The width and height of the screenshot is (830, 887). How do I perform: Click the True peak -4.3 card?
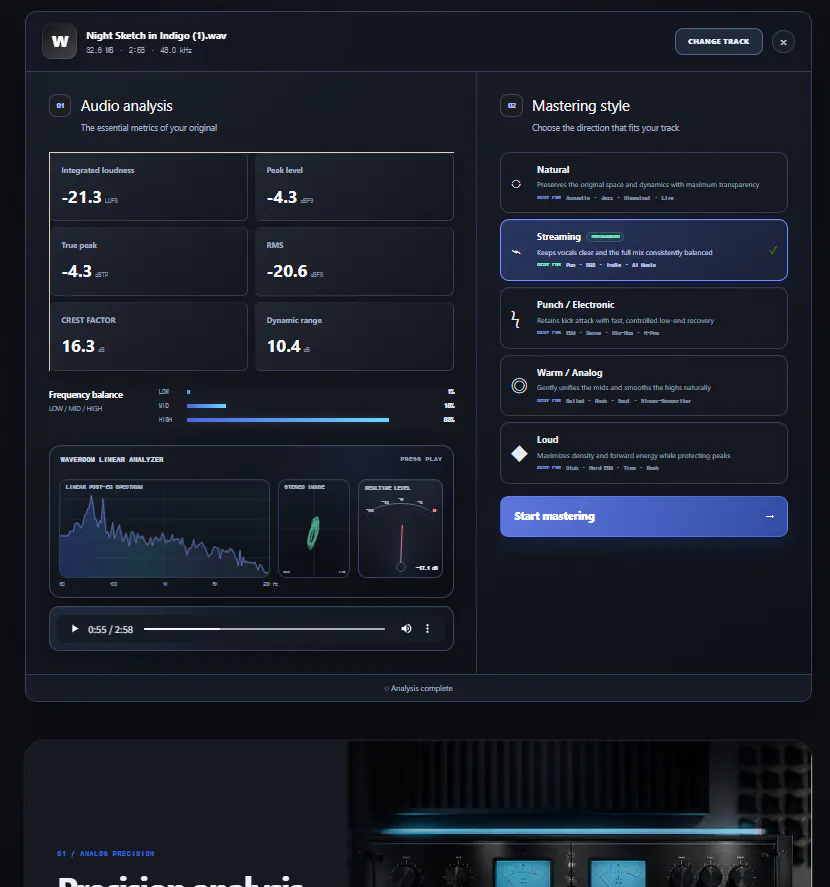tap(149, 261)
